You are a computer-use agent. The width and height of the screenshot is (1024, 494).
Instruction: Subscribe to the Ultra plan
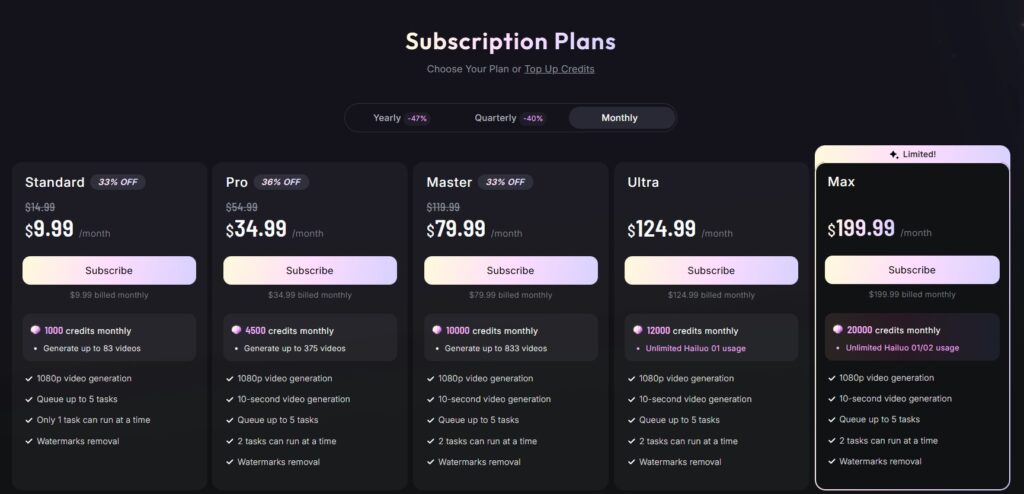(x=711, y=270)
